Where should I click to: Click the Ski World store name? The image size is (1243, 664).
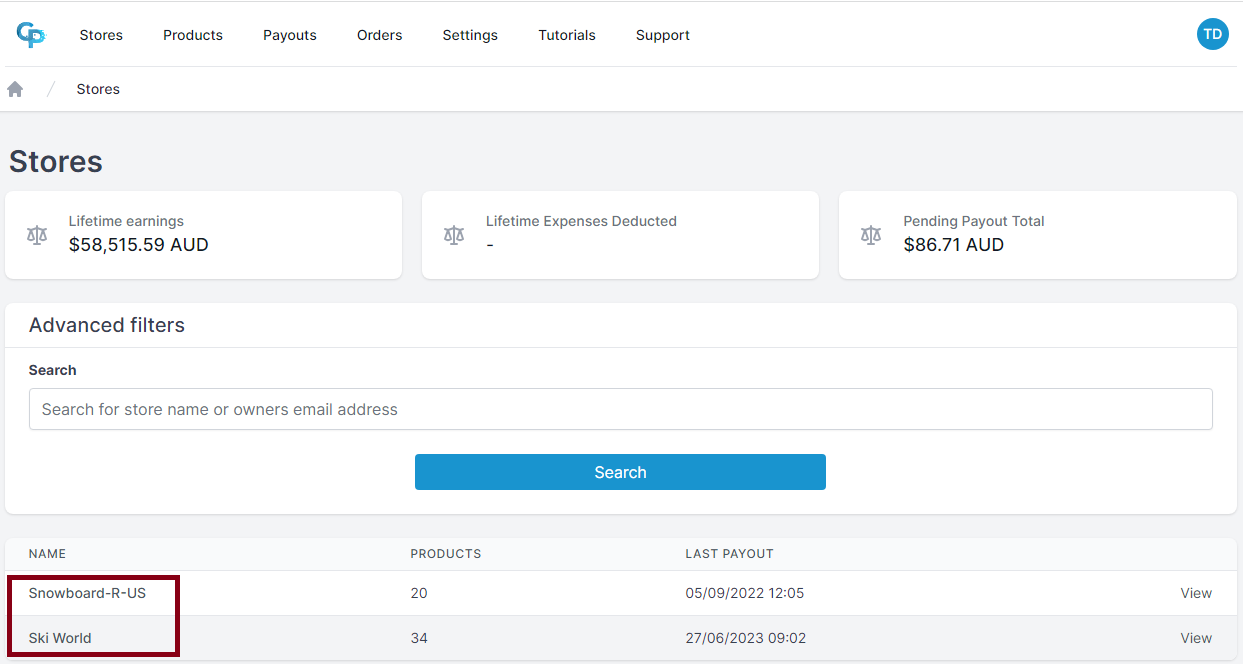[60, 638]
